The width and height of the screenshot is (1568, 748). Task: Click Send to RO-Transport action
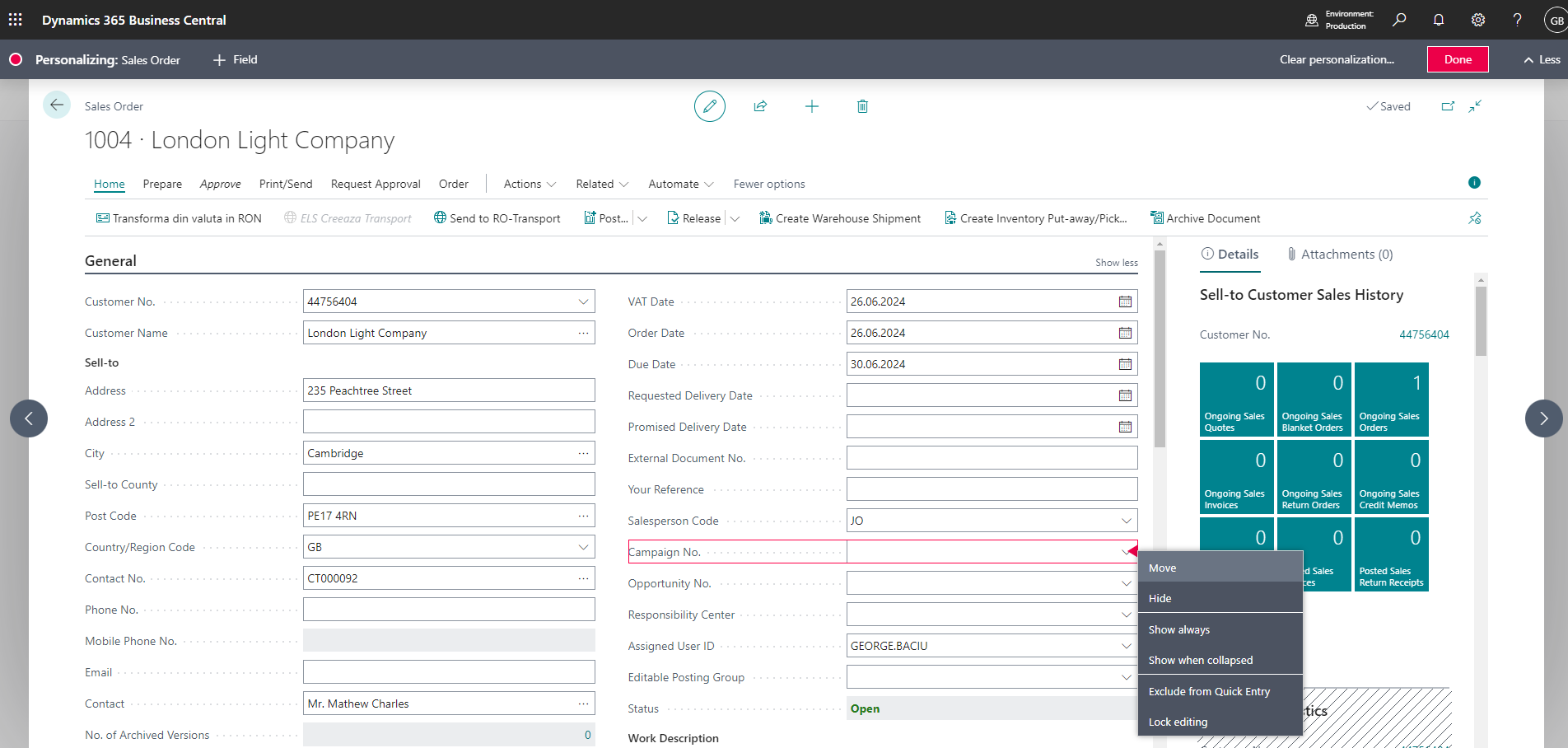(x=497, y=218)
